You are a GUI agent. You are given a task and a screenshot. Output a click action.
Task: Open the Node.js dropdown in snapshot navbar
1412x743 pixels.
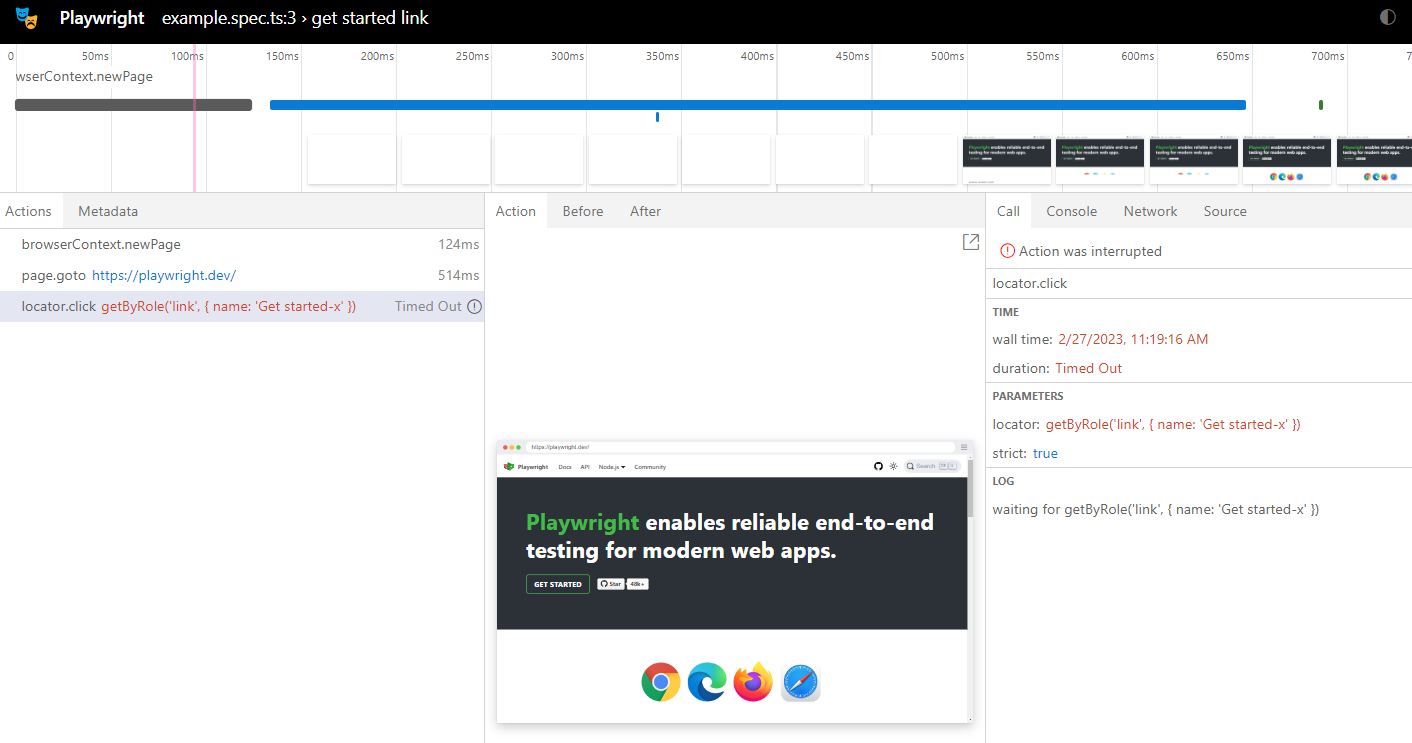coord(608,467)
